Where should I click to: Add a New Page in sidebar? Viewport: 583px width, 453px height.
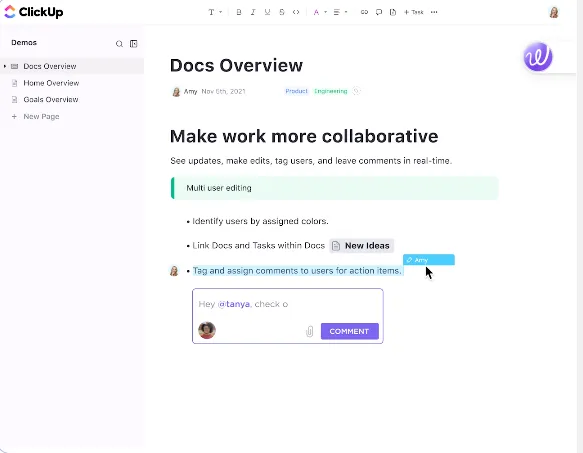tap(41, 116)
